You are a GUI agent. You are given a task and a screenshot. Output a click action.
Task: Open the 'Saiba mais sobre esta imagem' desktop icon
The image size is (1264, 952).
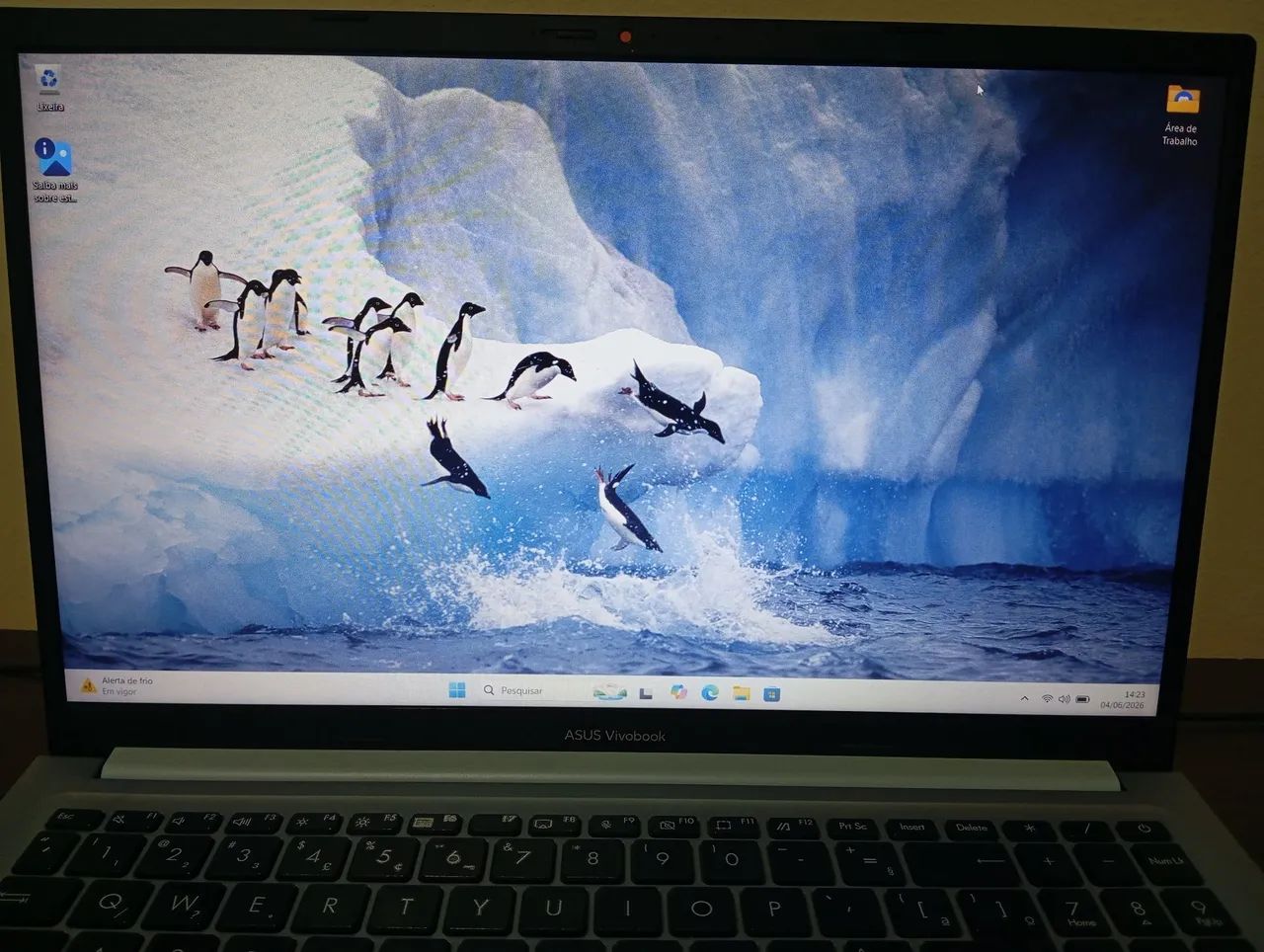point(54,170)
